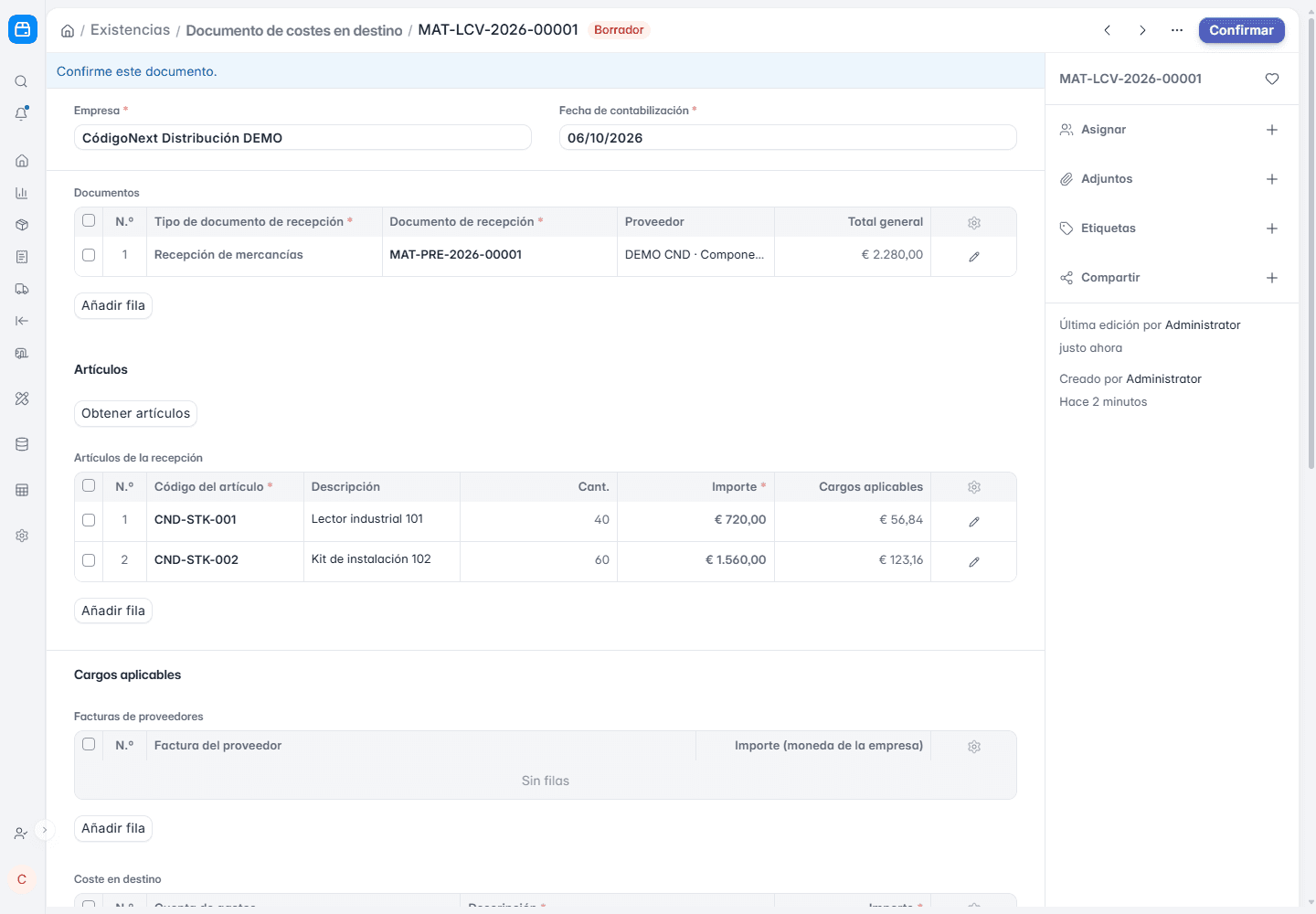
Task: Click the Confirmar button
Action: (1241, 30)
